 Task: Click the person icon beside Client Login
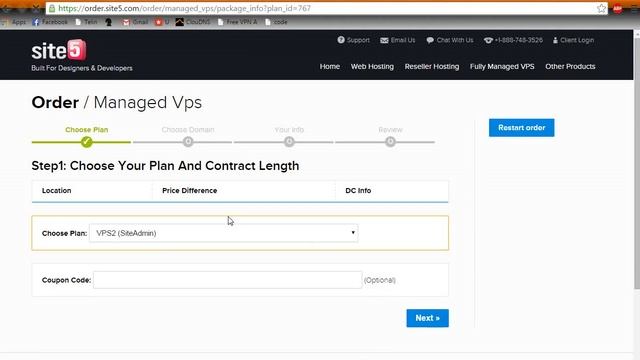(555, 40)
